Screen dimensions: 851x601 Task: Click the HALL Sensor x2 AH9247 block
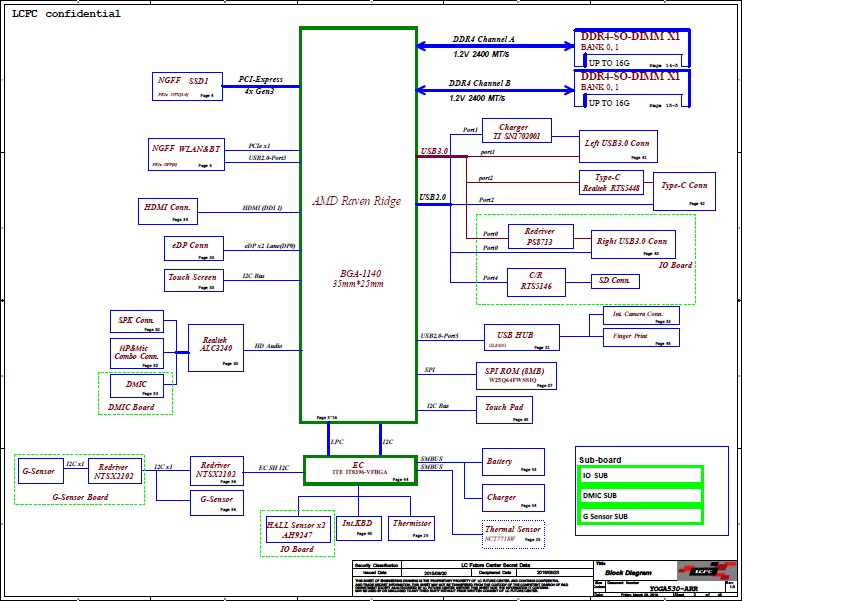pyautogui.click(x=297, y=529)
